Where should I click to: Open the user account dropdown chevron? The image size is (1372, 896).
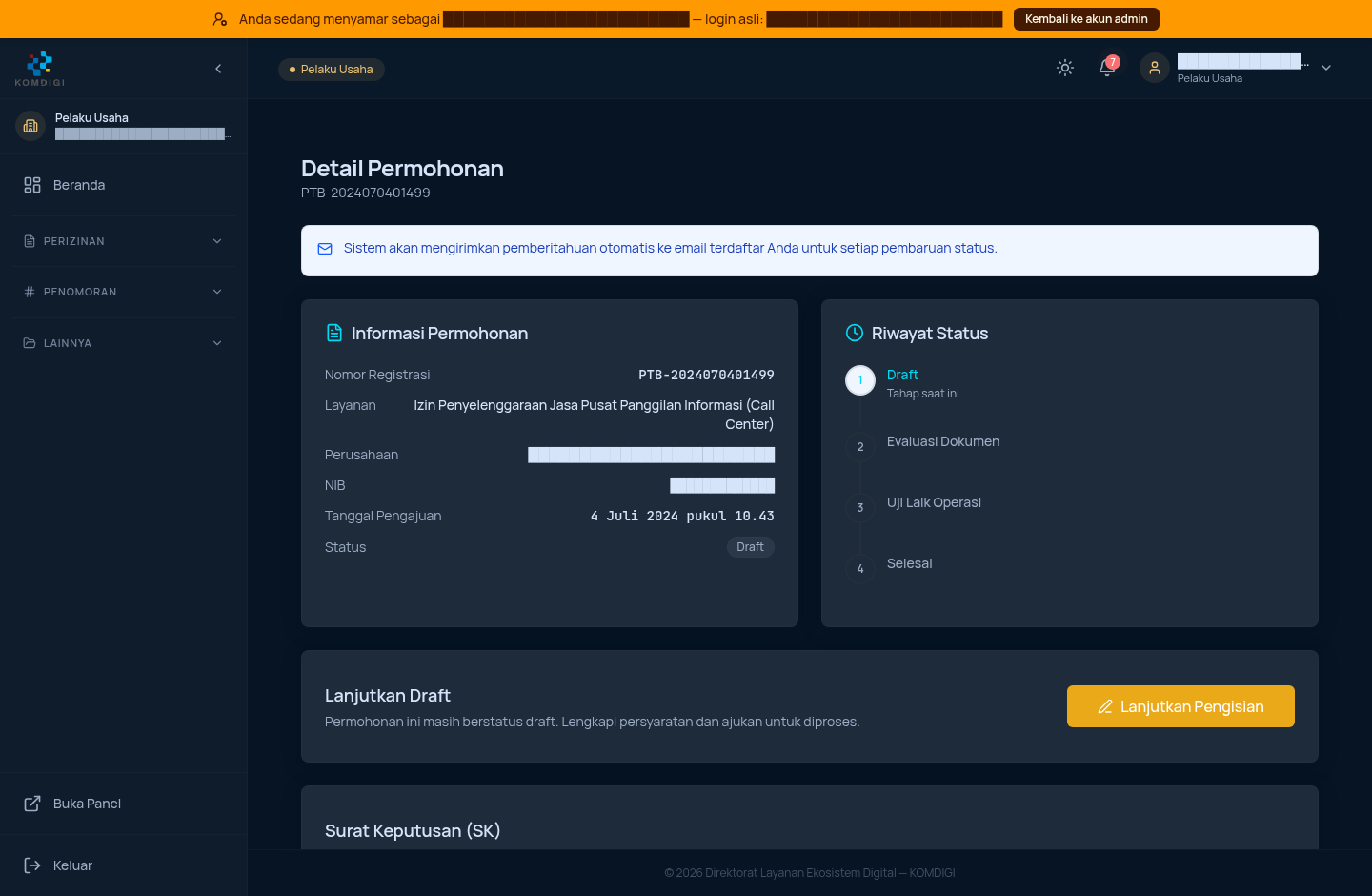(x=1326, y=68)
